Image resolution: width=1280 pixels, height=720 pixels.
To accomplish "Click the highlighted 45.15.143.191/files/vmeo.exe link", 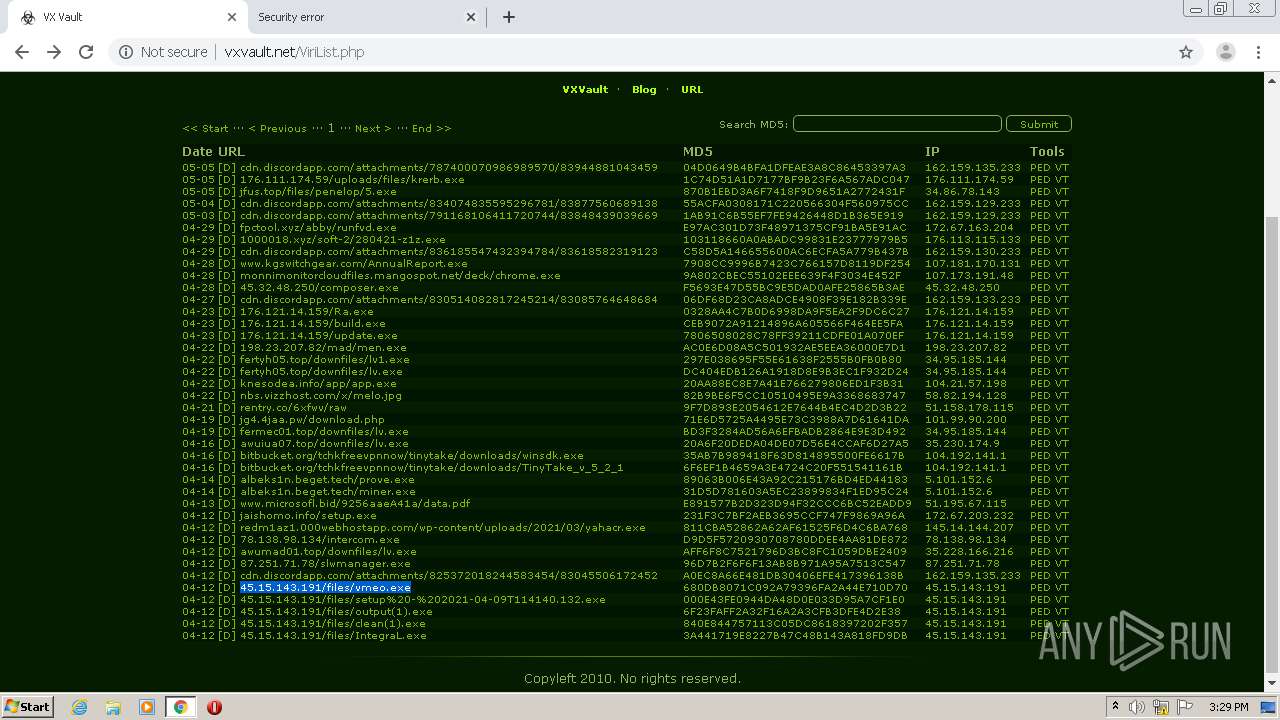I will pyautogui.click(x=325, y=588).
